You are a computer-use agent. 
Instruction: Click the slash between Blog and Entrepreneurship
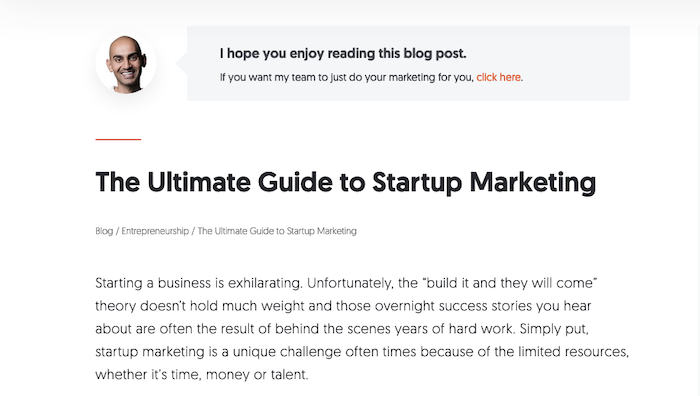(117, 231)
